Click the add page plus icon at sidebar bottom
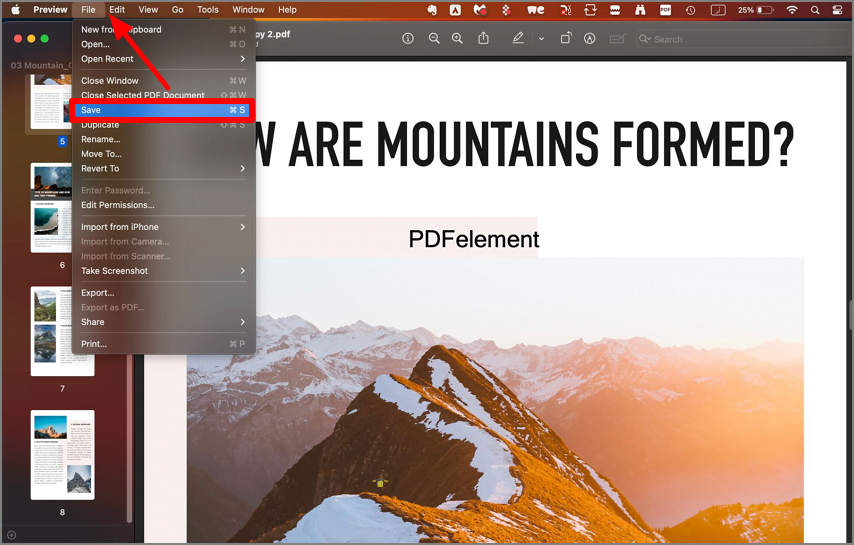Viewport: 854px width, 545px height. (12, 535)
